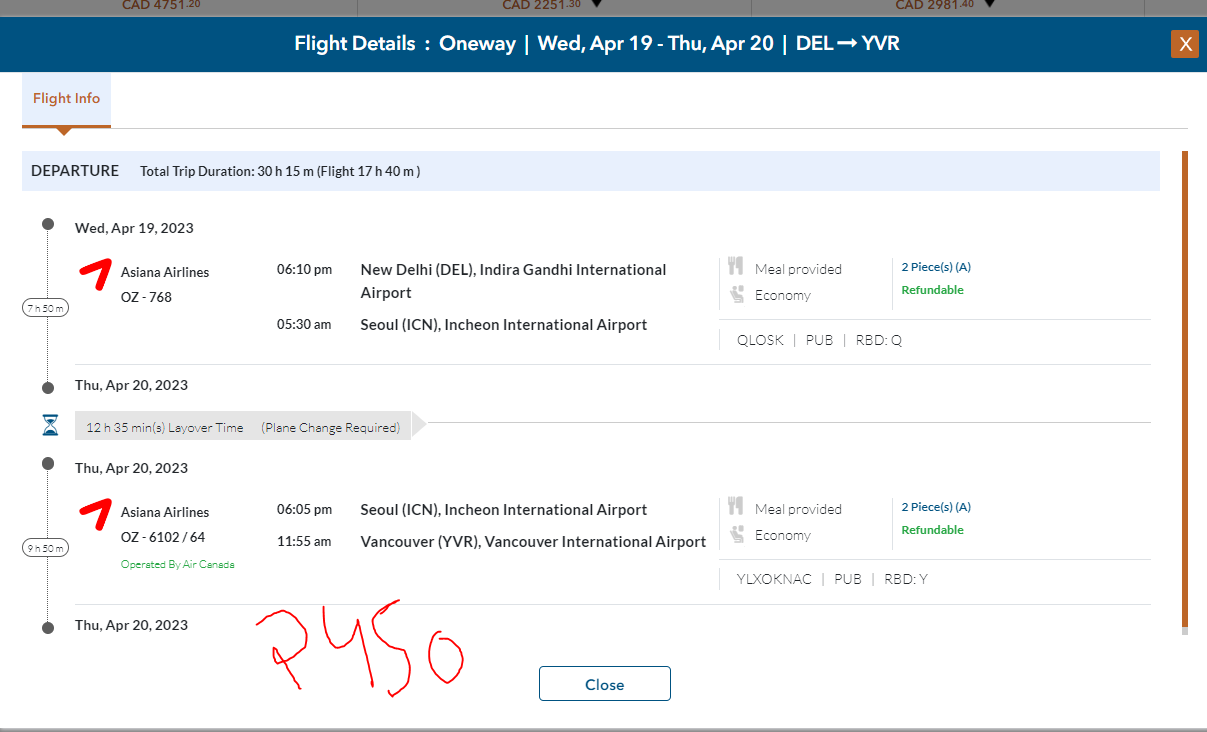The height and width of the screenshot is (732, 1207).
Task: Click the Operated By Air Canada label
Action: (177, 564)
